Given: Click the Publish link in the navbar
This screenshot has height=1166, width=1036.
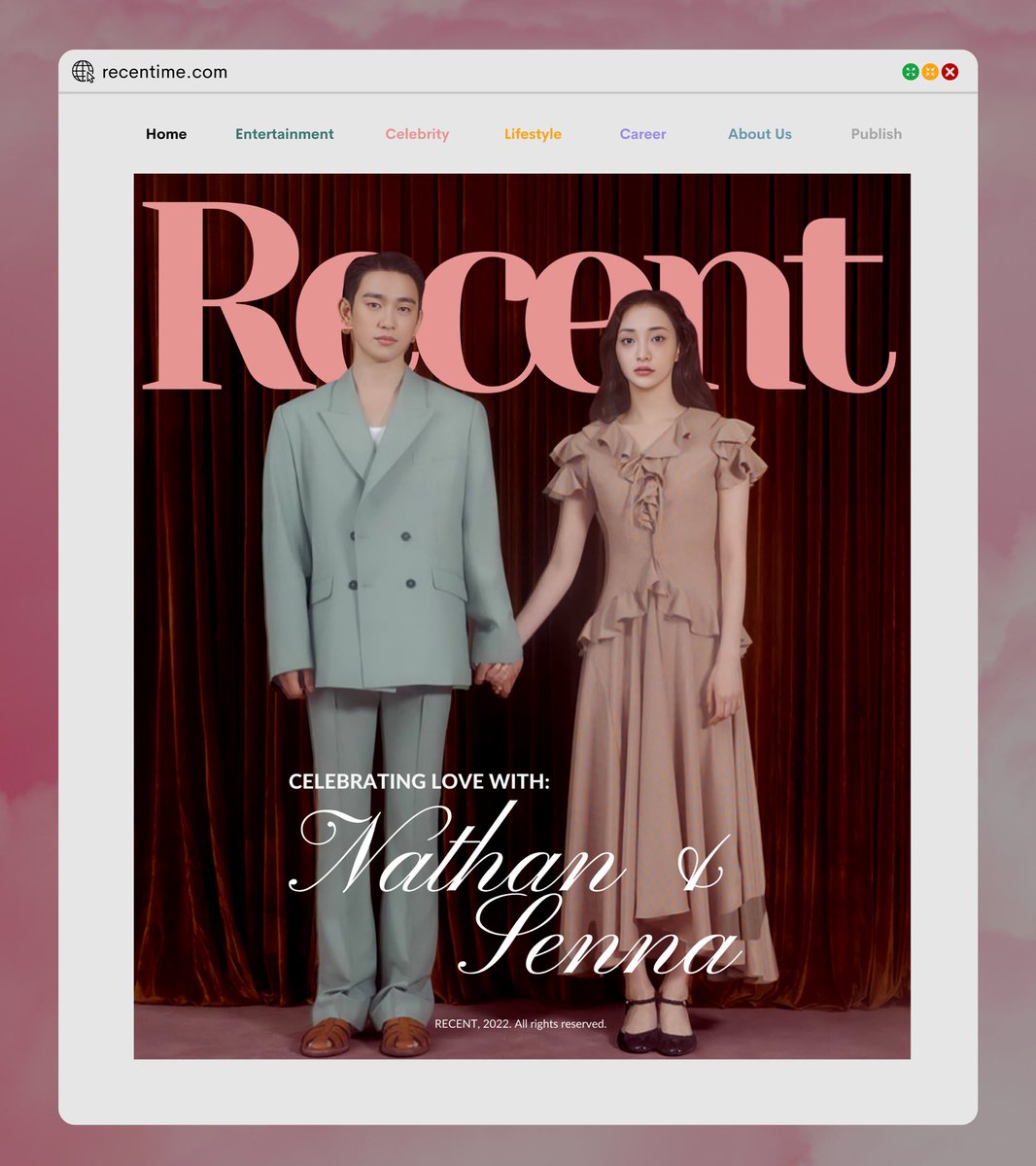Looking at the screenshot, I should tap(876, 134).
